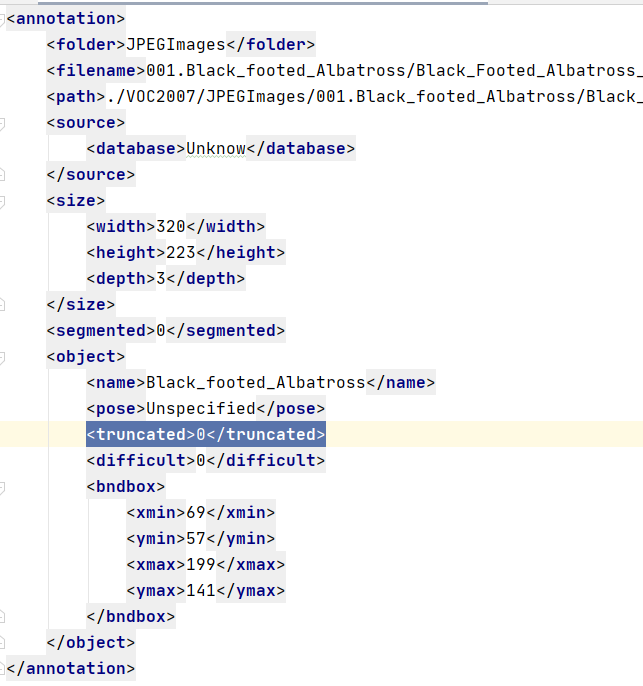Screen dimensions: 643x686
Task: Click the width value 320
Action: [171, 227]
